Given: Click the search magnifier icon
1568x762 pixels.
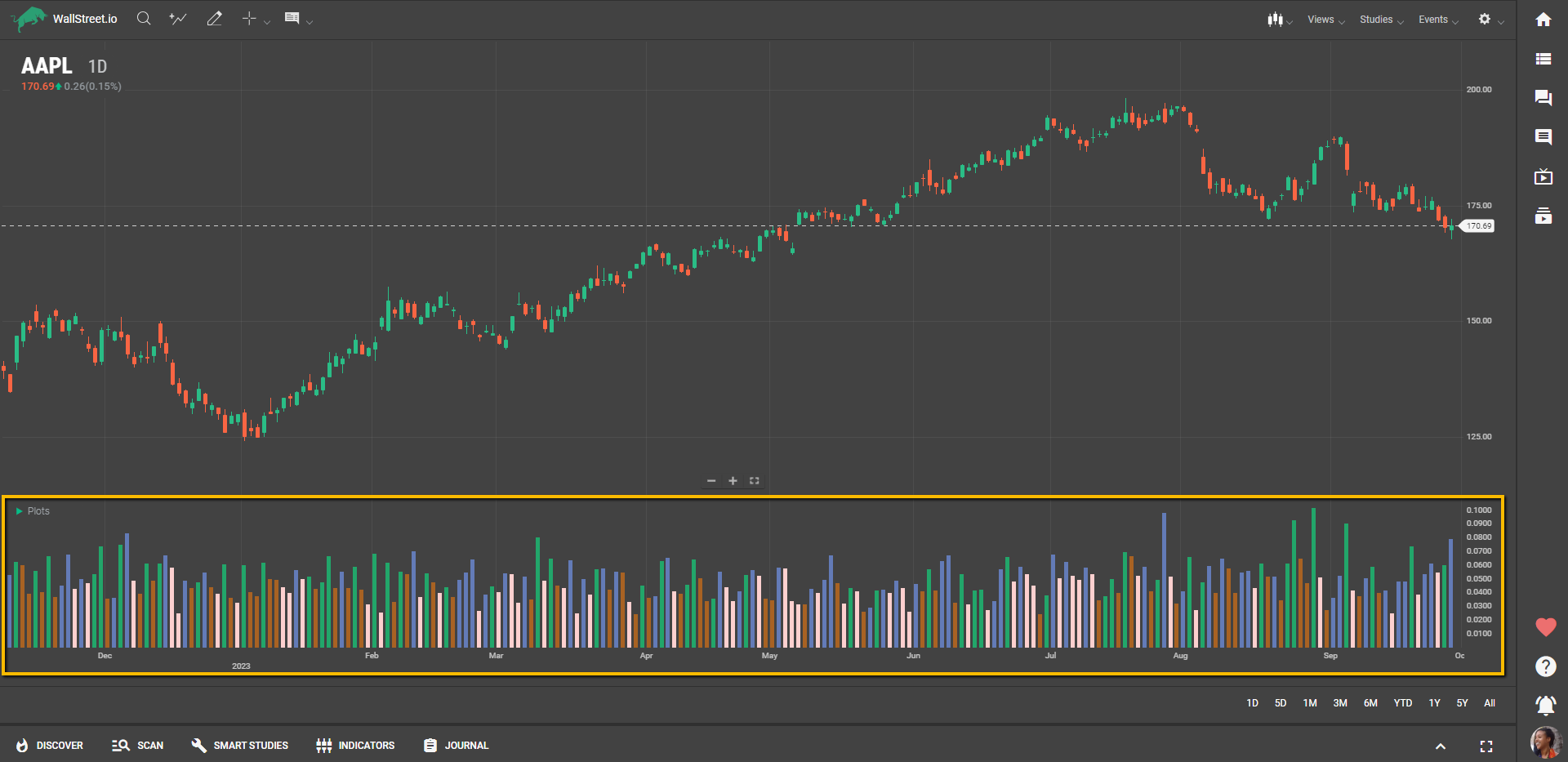Looking at the screenshot, I should 144,19.
